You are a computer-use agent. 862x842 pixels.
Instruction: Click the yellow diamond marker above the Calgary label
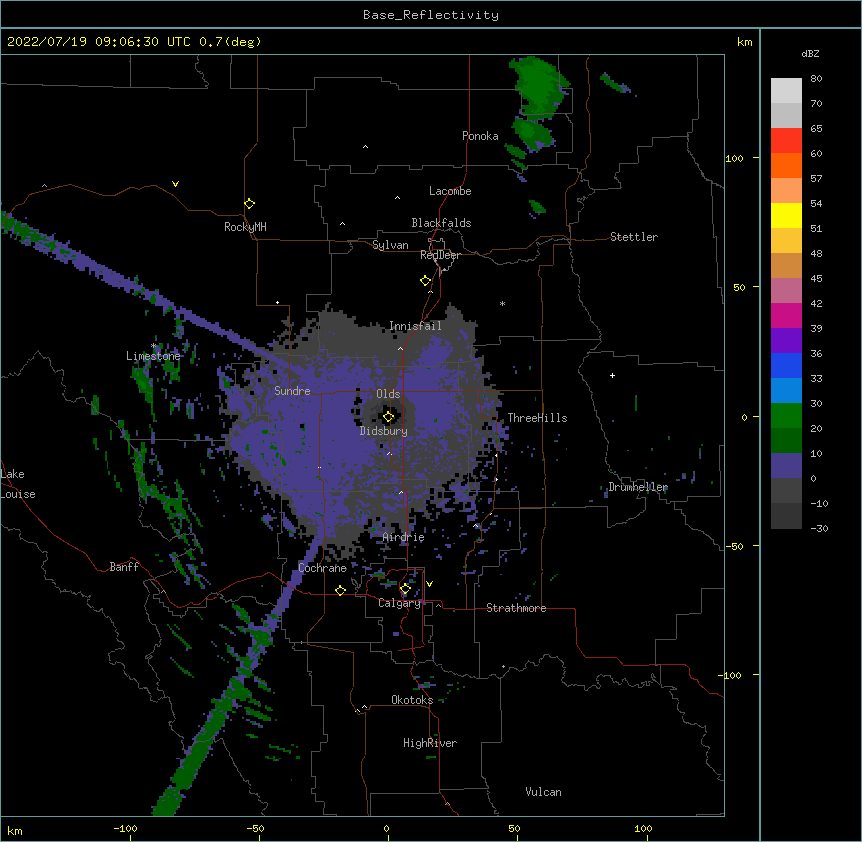(405, 589)
